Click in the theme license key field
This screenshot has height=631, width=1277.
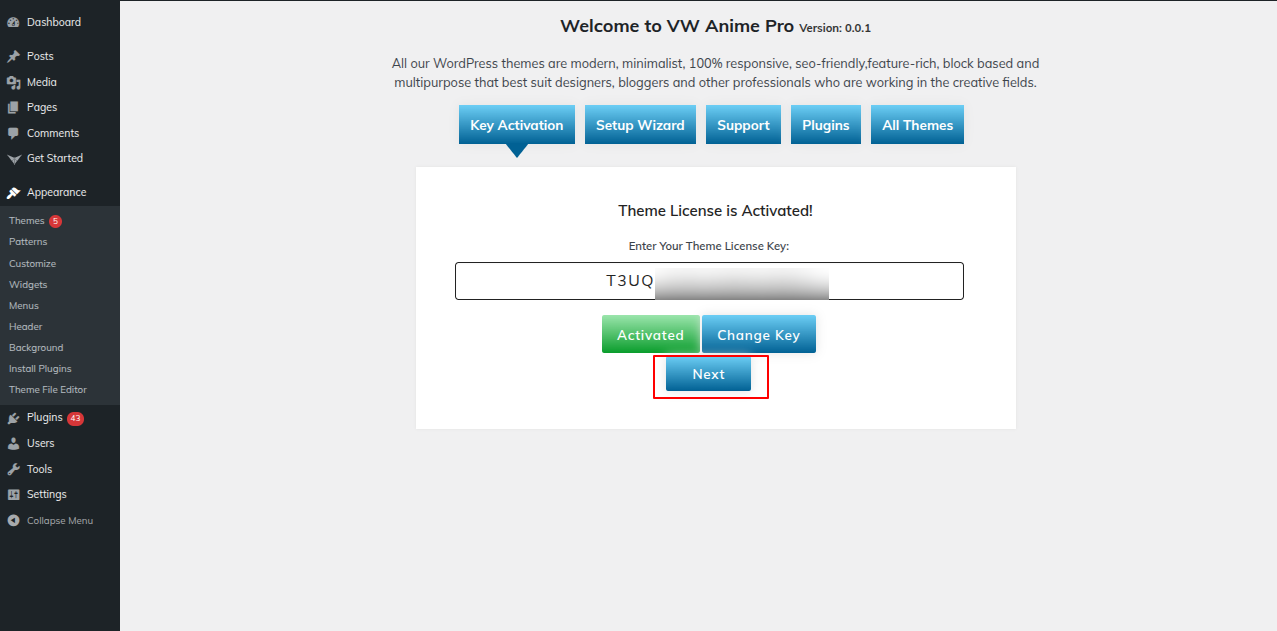click(x=709, y=281)
